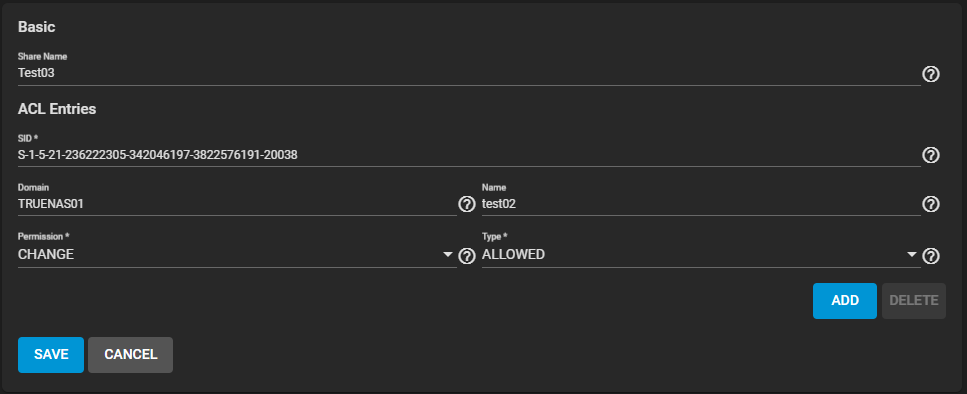This screenshot has height=394, width=967.
Task: Click the ACL Entries section heading
Action: [x=57, y=109]
